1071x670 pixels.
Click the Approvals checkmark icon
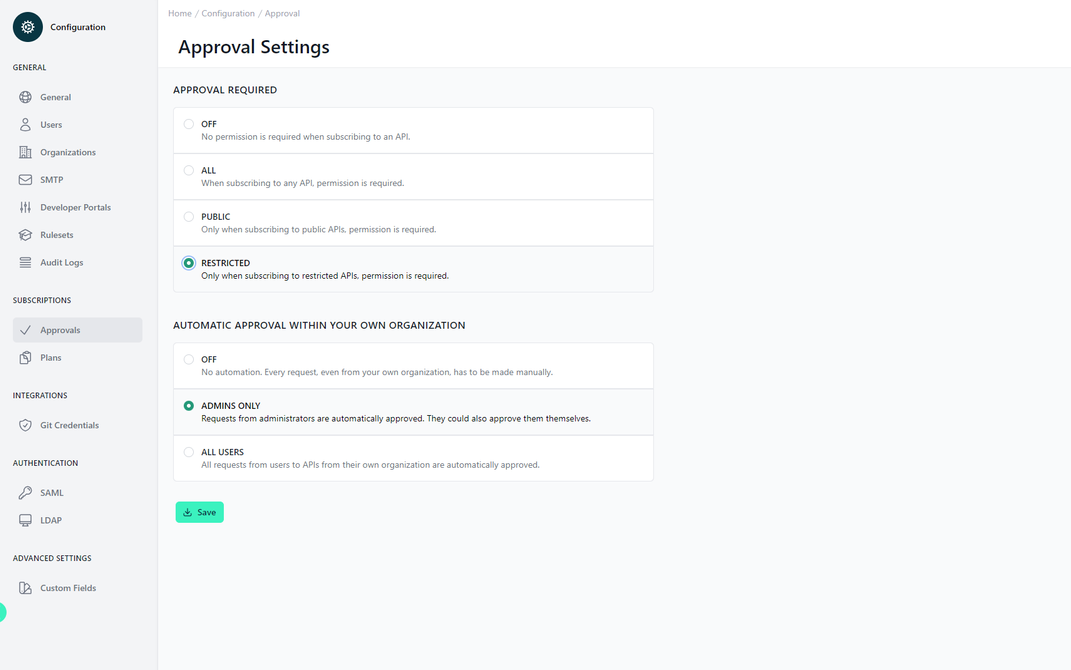23,329
